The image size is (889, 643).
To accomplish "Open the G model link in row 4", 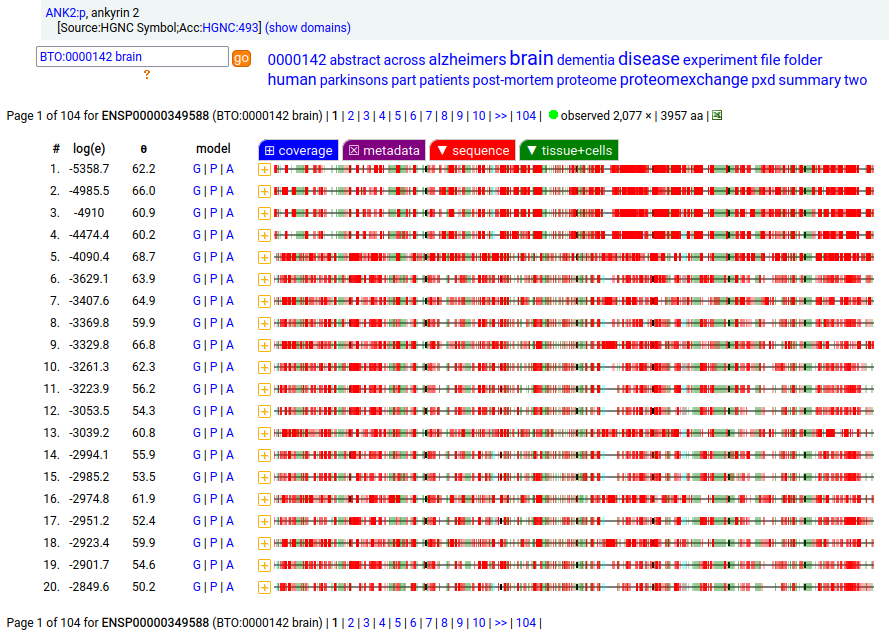I will pyautogui.click(x=197, y=235).
